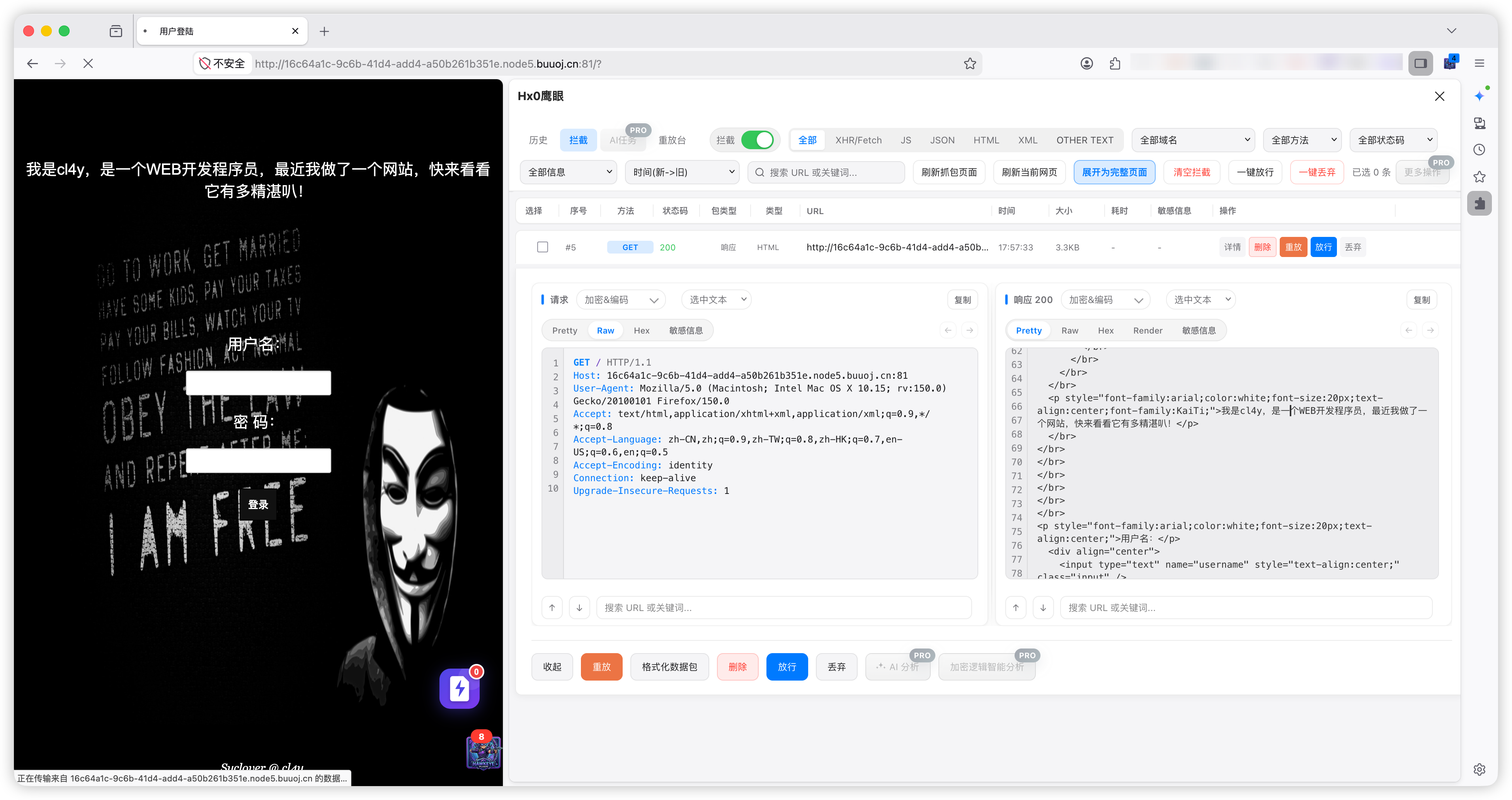Open the browser hamburger menu
This screenshot has width=1512, height=800.
1479,63
